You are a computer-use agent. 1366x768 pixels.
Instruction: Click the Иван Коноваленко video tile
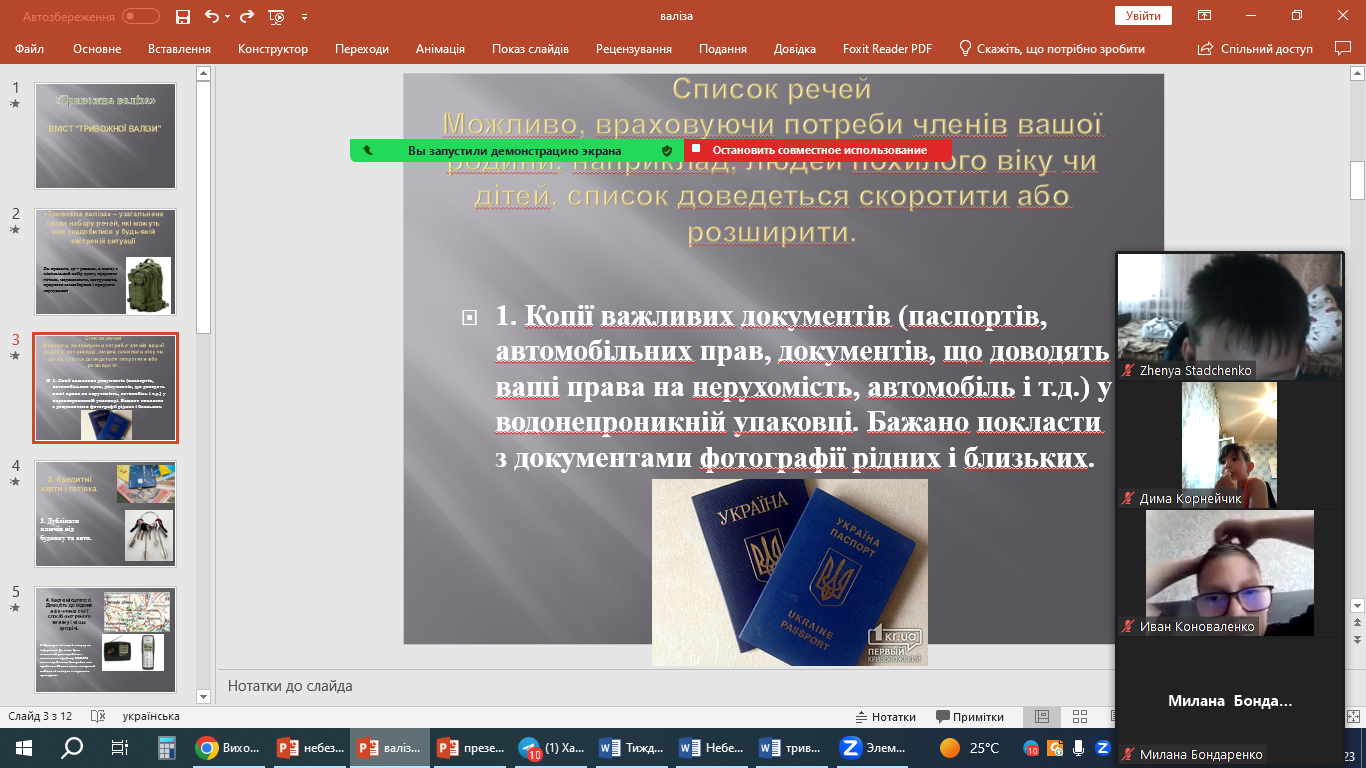1229,573
